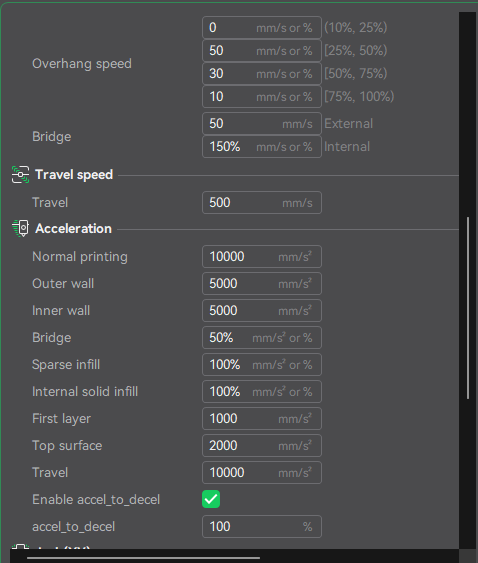Select the Inner wall acceleration value
The height and width of the screenshot is (563, 478).
[x=262, y=311]
